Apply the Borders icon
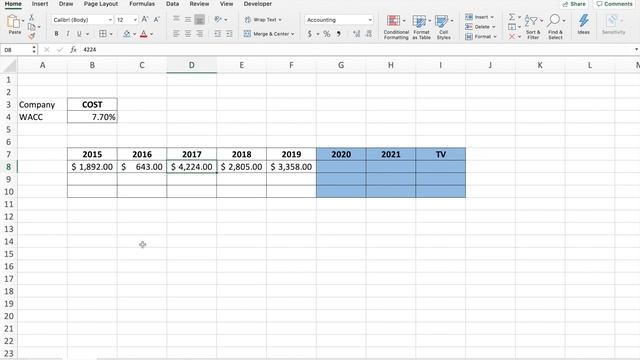The width and height of the screenshot is (640, 360). [x=103, y=34]
